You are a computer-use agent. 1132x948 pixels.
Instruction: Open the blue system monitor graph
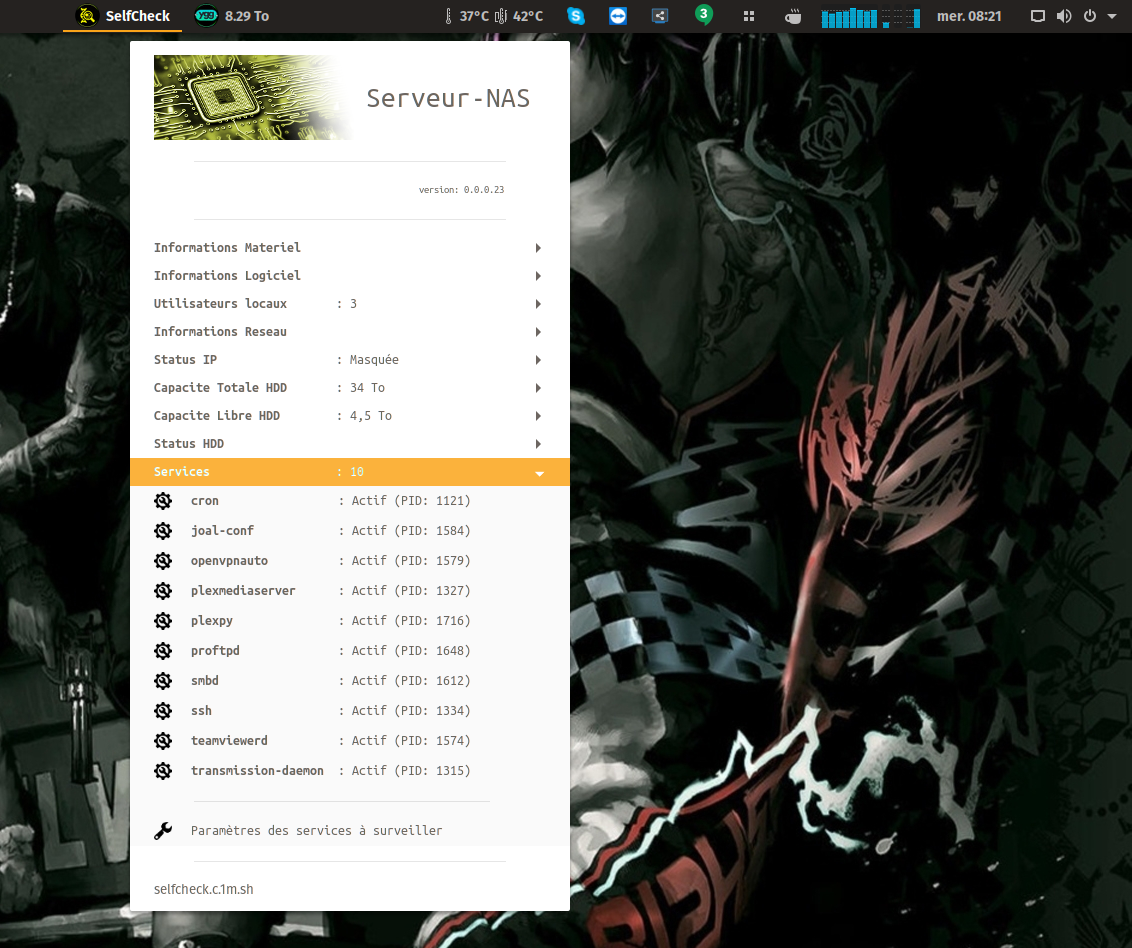click(x=871, y=17)
